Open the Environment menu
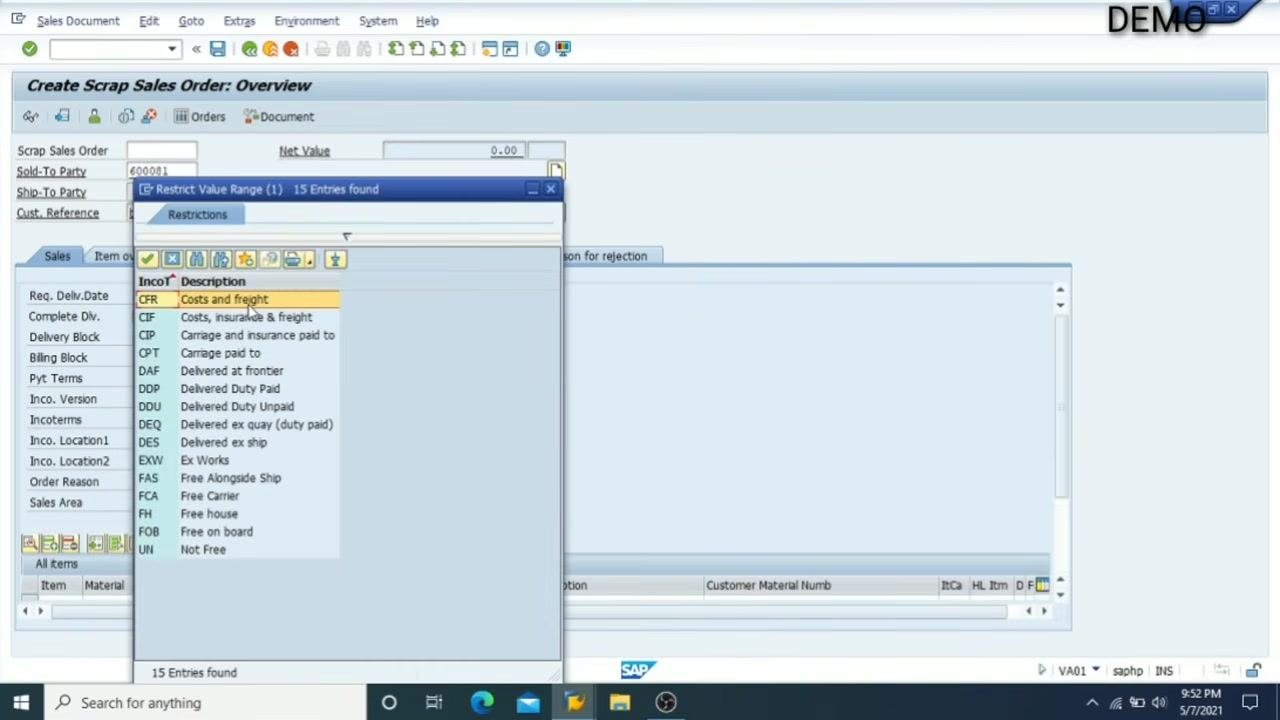1280x720 pixels. pos(307,20)
